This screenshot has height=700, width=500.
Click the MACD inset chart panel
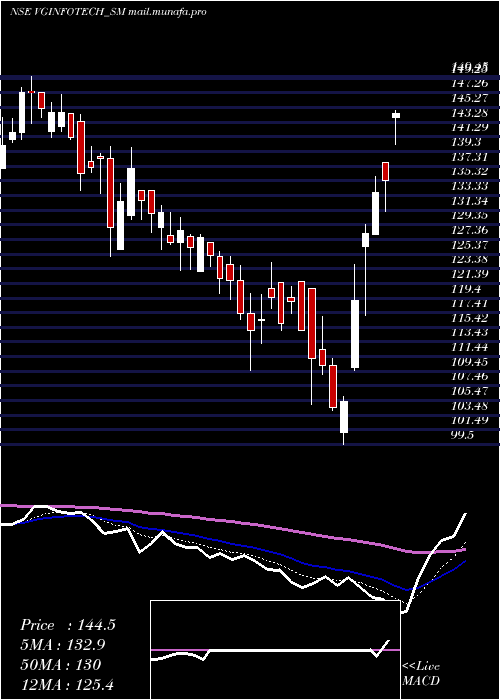[275, 650]
